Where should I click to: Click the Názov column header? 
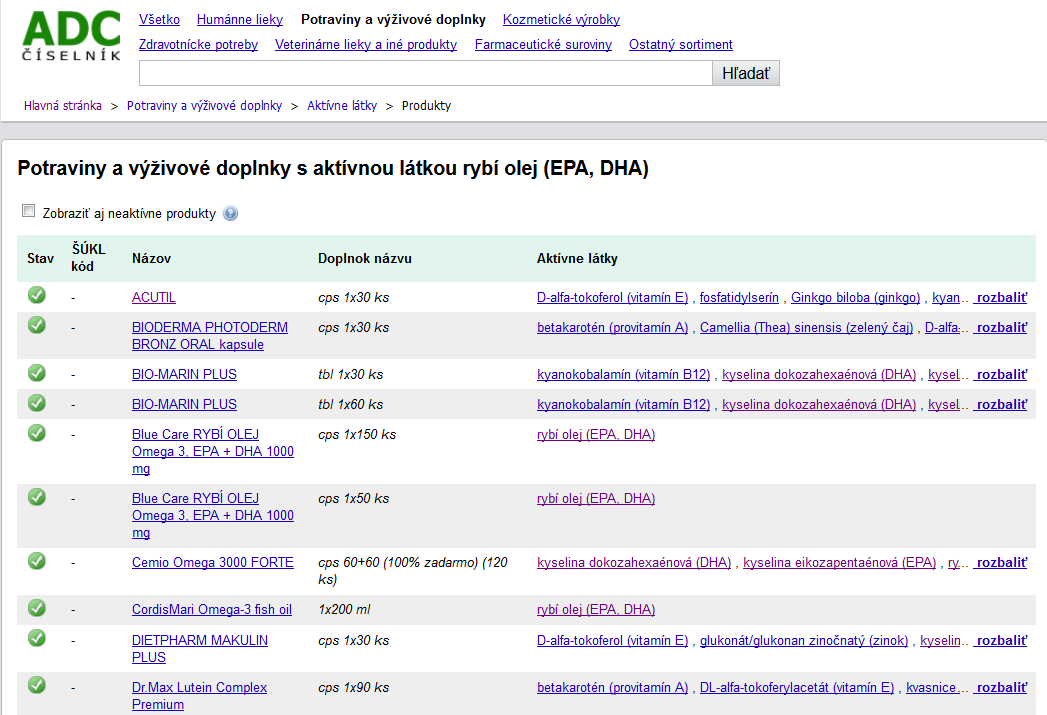coord(152,258)
